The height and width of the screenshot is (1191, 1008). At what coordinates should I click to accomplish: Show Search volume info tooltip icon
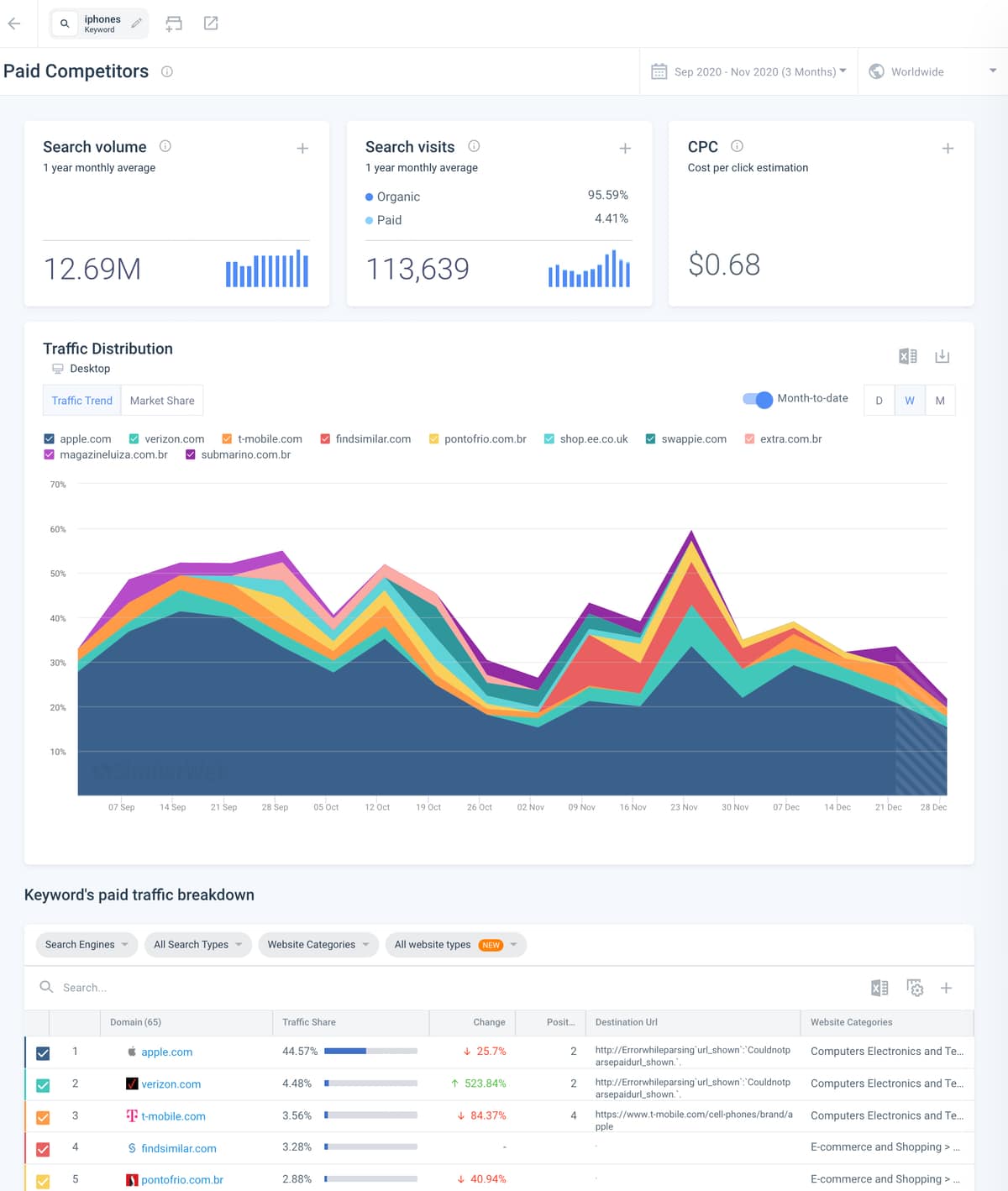[x=165, y=146]
